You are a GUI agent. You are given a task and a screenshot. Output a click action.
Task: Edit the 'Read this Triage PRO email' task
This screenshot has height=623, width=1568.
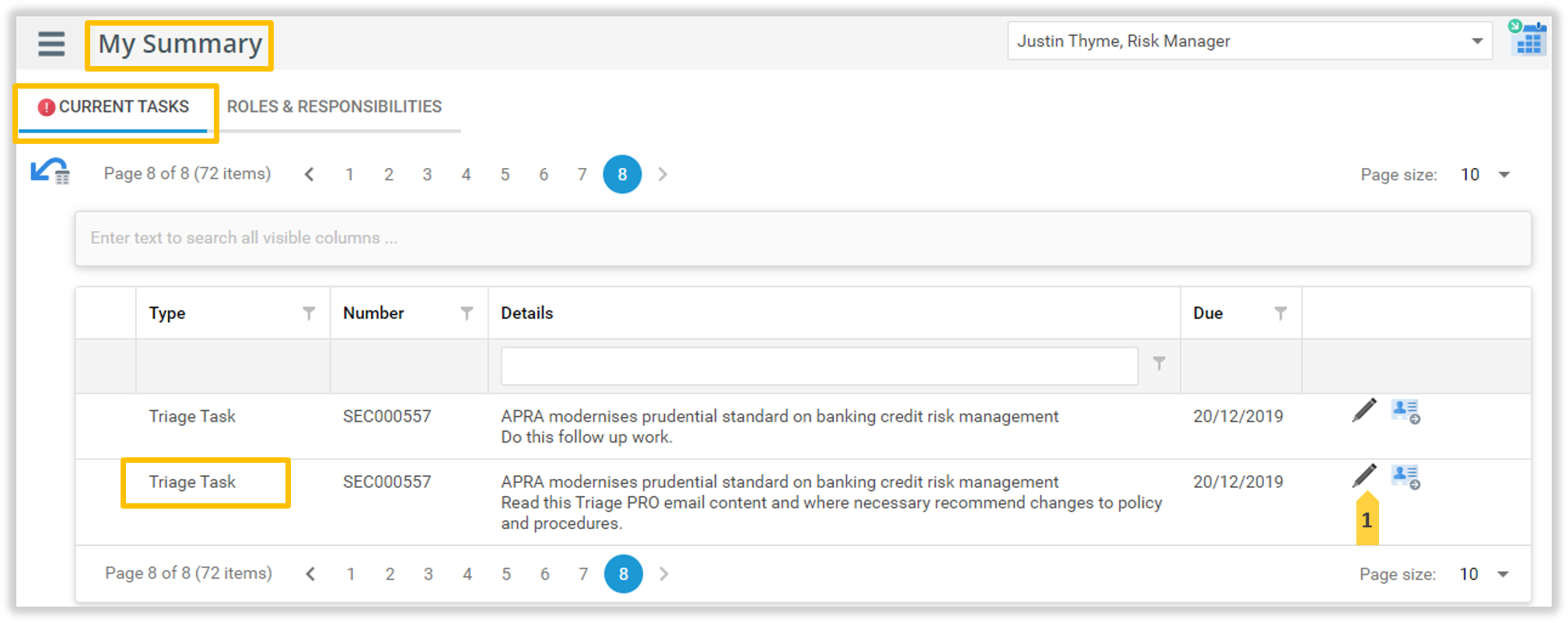(x=1364, y=475)
